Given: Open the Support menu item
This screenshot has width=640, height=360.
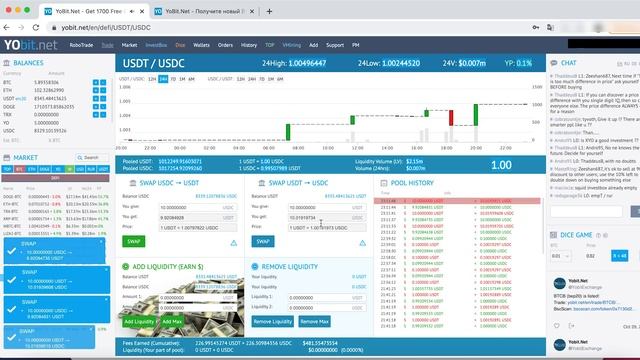Looking at the screenshot, I should point(335,45).
